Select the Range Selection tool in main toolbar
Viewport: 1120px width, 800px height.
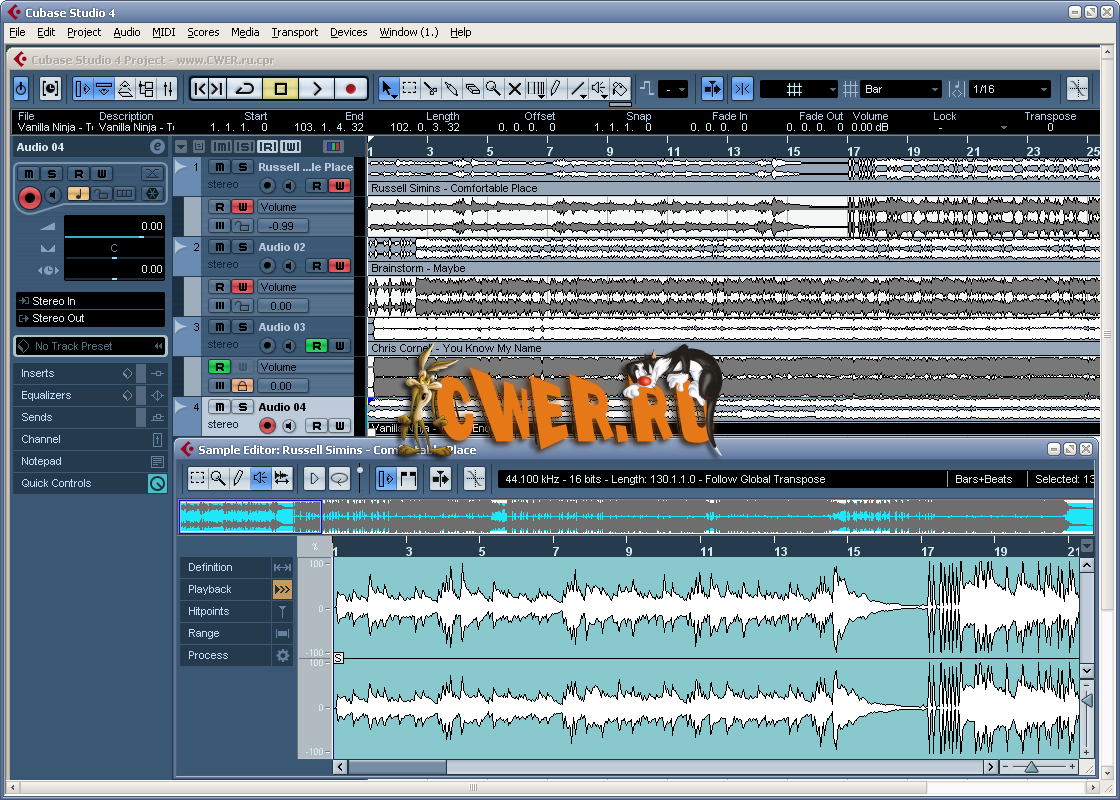410,89
